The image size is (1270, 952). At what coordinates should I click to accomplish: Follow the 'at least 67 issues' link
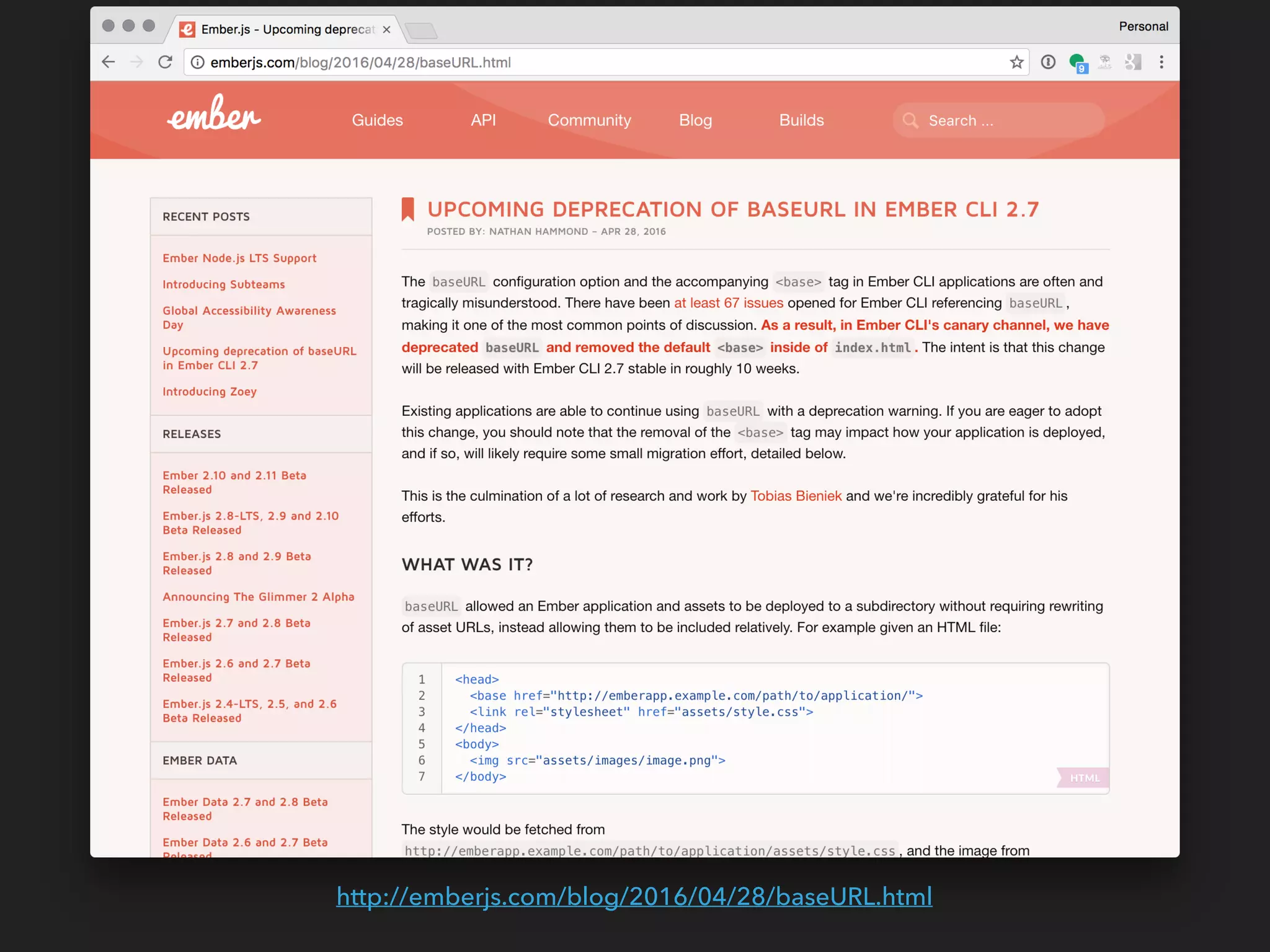[728, 303]
